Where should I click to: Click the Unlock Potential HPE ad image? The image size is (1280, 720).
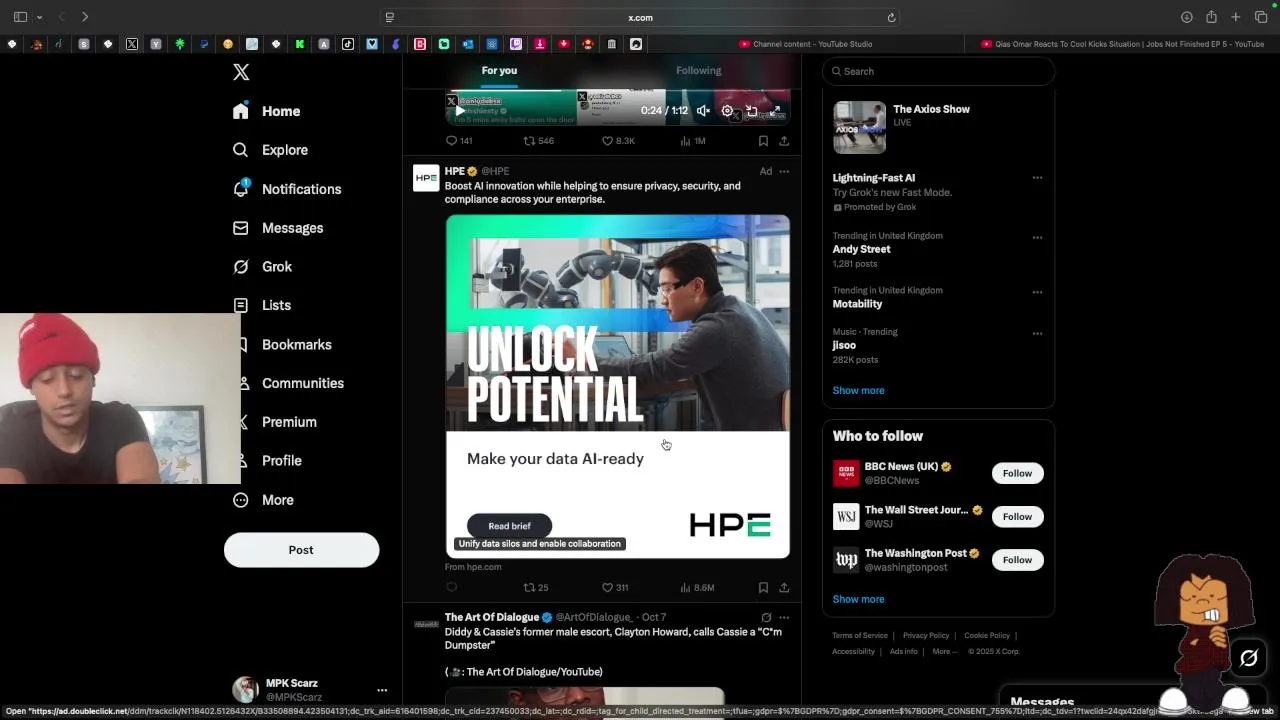pyautogui.click(x=618, y=323)
